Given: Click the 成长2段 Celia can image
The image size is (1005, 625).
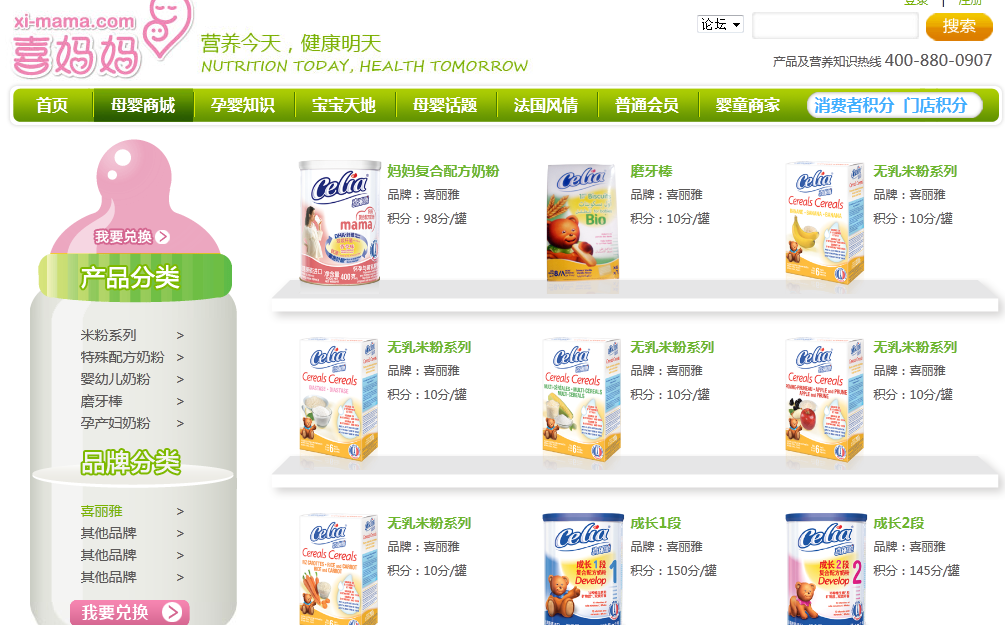Looking at the screenshot, I should [x=826, y=569].
